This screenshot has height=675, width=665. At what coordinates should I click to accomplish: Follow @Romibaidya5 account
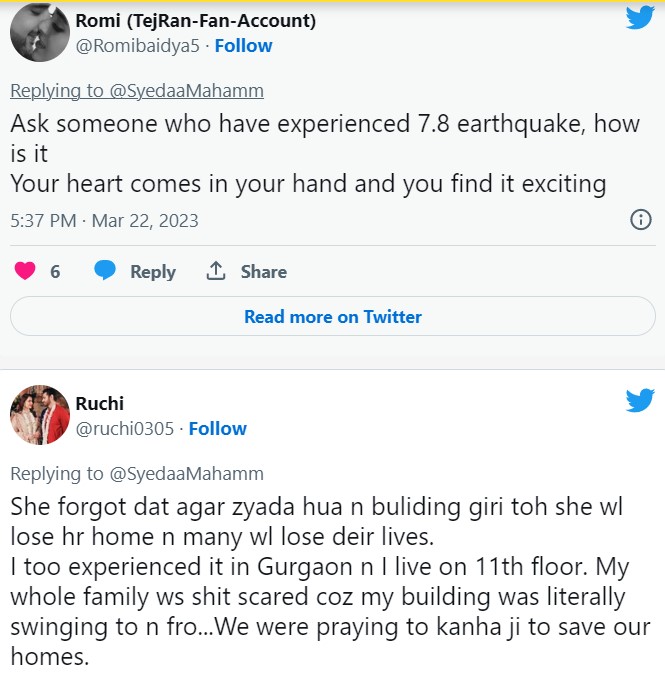tap(243, 46)
